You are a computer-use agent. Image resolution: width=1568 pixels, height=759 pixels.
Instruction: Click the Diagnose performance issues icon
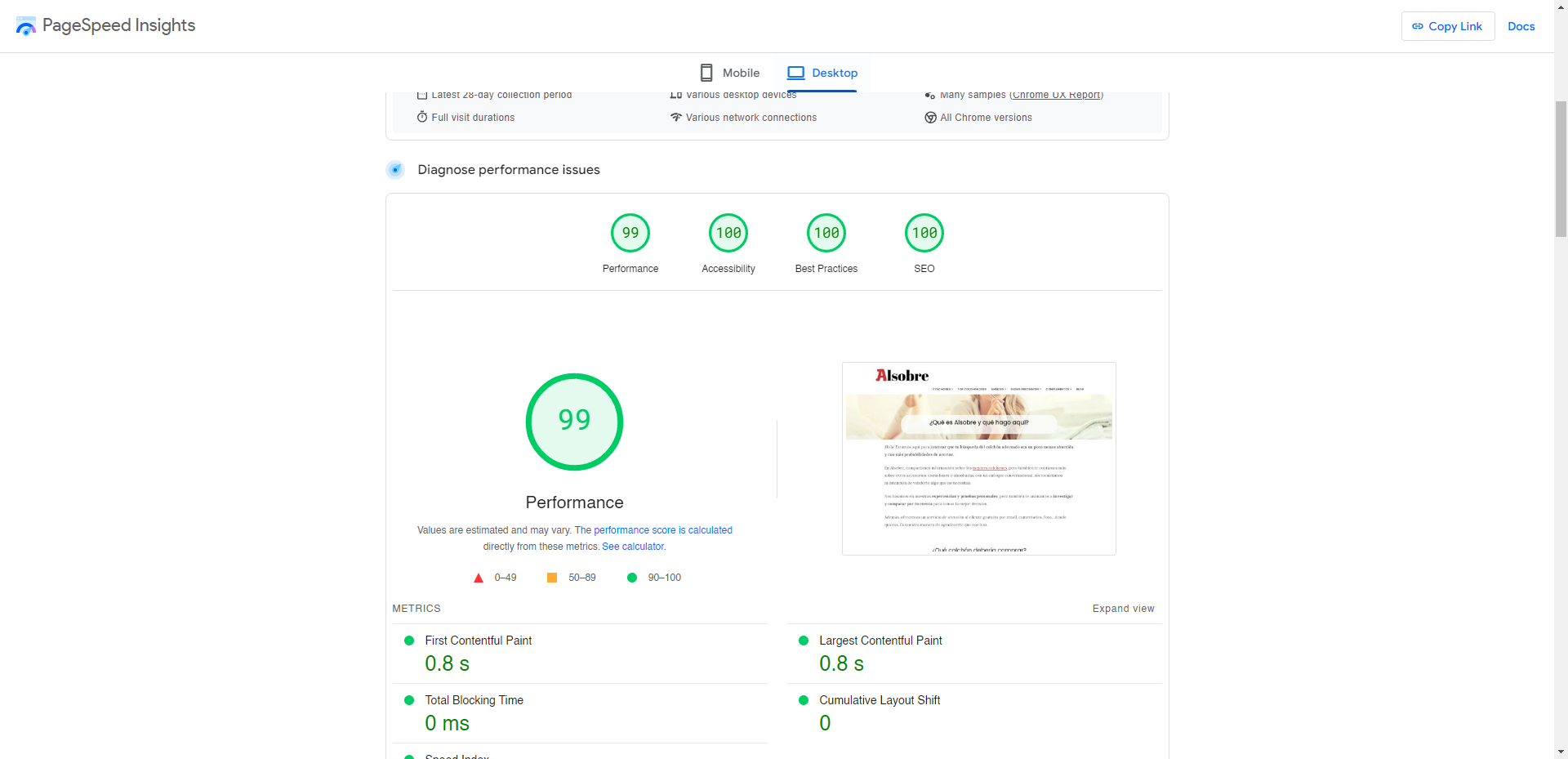pos(395,170)
